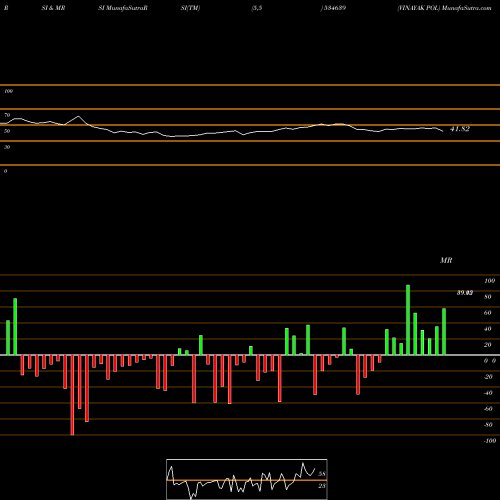Viewport: 500px width, 500px height.
Task: Click the MR chart title label
Action: 446,260
